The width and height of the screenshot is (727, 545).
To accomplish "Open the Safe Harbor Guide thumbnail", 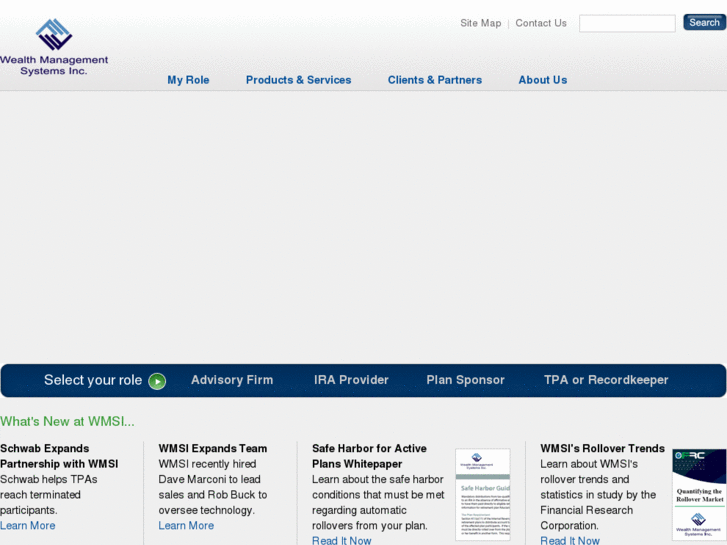I will point(483,494).
